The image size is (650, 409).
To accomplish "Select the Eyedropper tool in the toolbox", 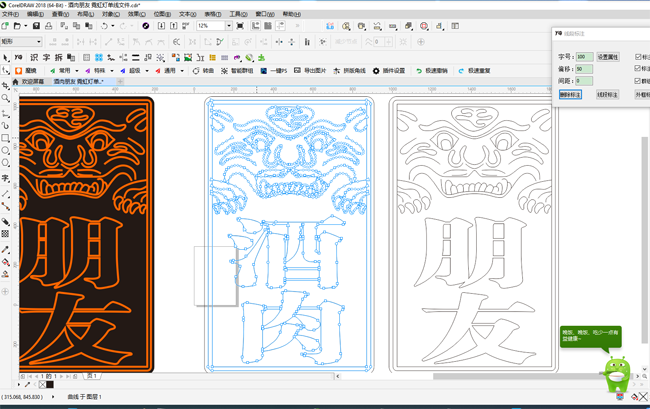I will pyautogui.click(x=5, y=249).
